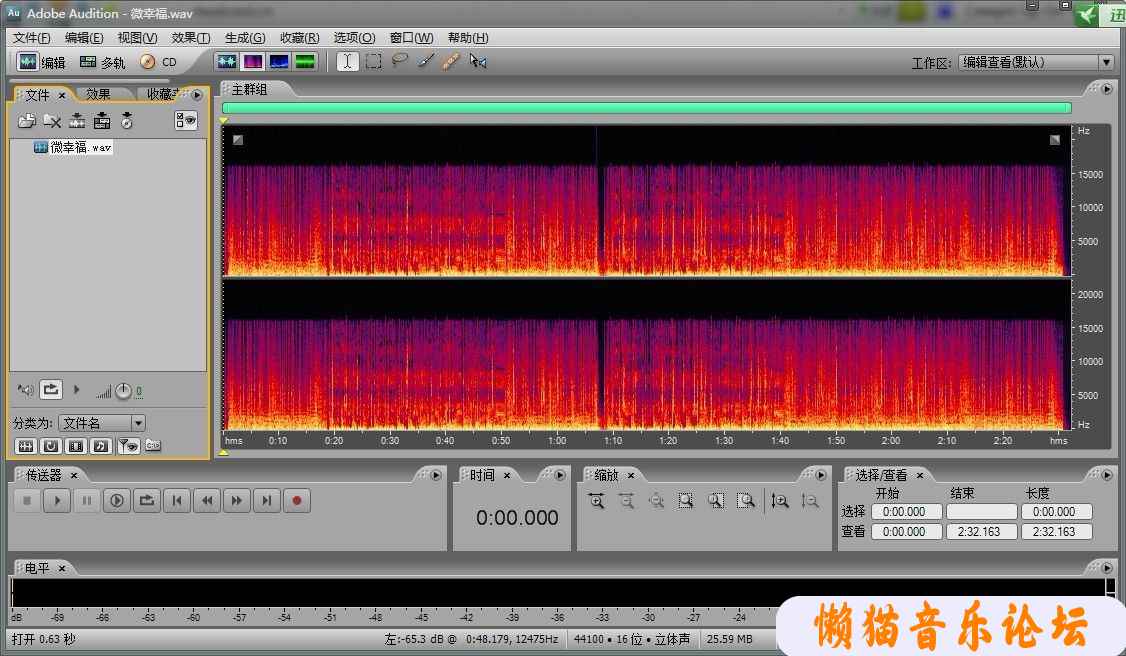Viewport: 1126px width, 656px height.
Task: Click the green horizontal zoom scrollbar
Action: 646,108
